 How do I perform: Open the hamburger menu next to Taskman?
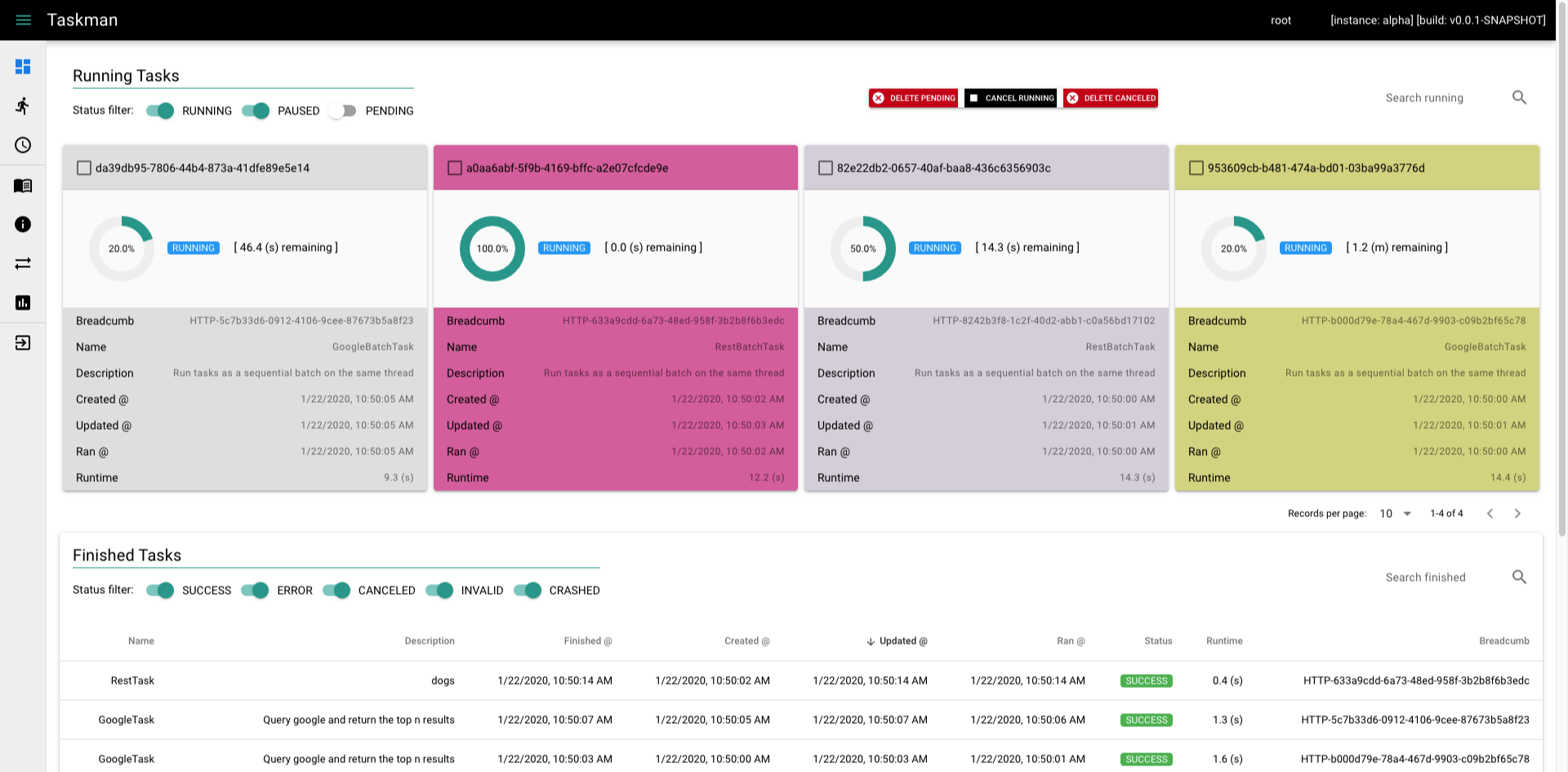[x=23, y=20]
